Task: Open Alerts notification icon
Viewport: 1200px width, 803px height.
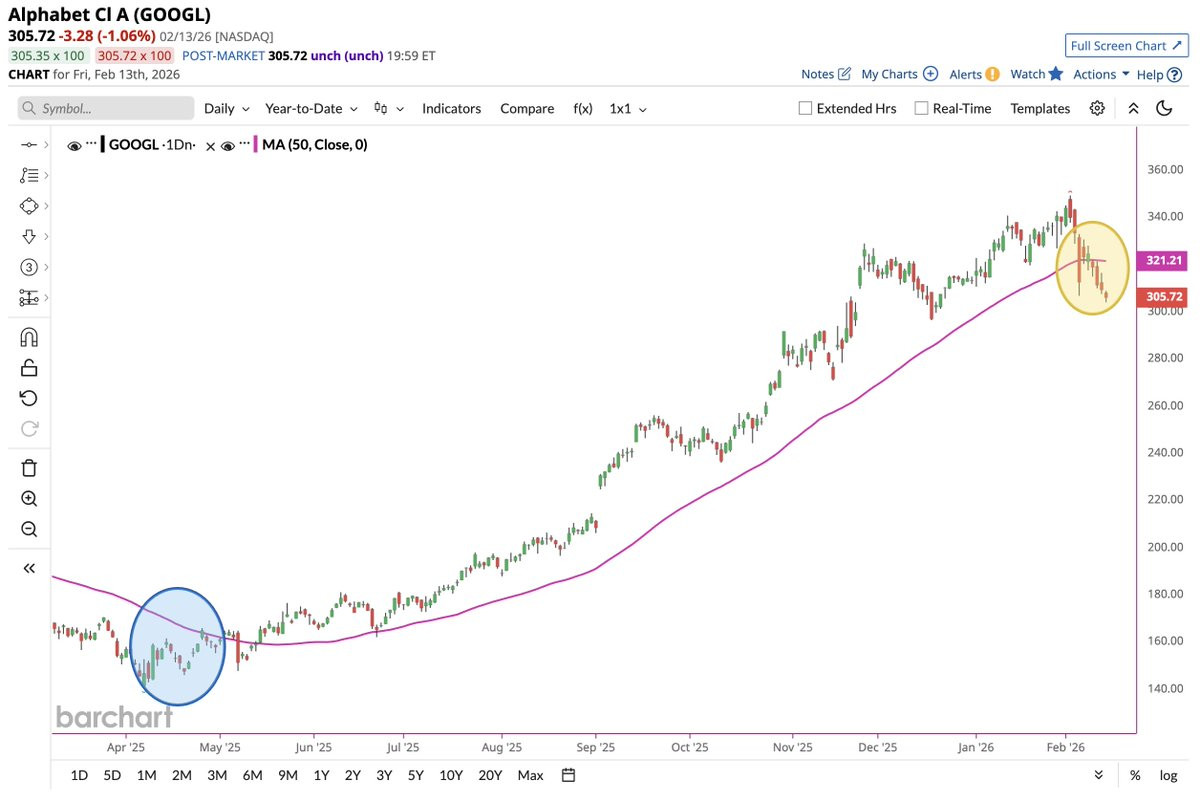Action: (x=992, y=74)
